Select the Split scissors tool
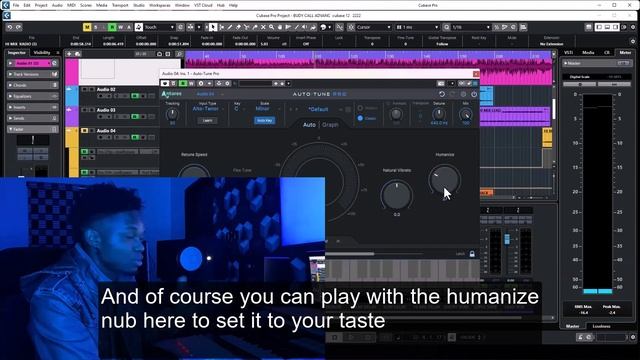640x360 pixels. click(x=247, y=27)
